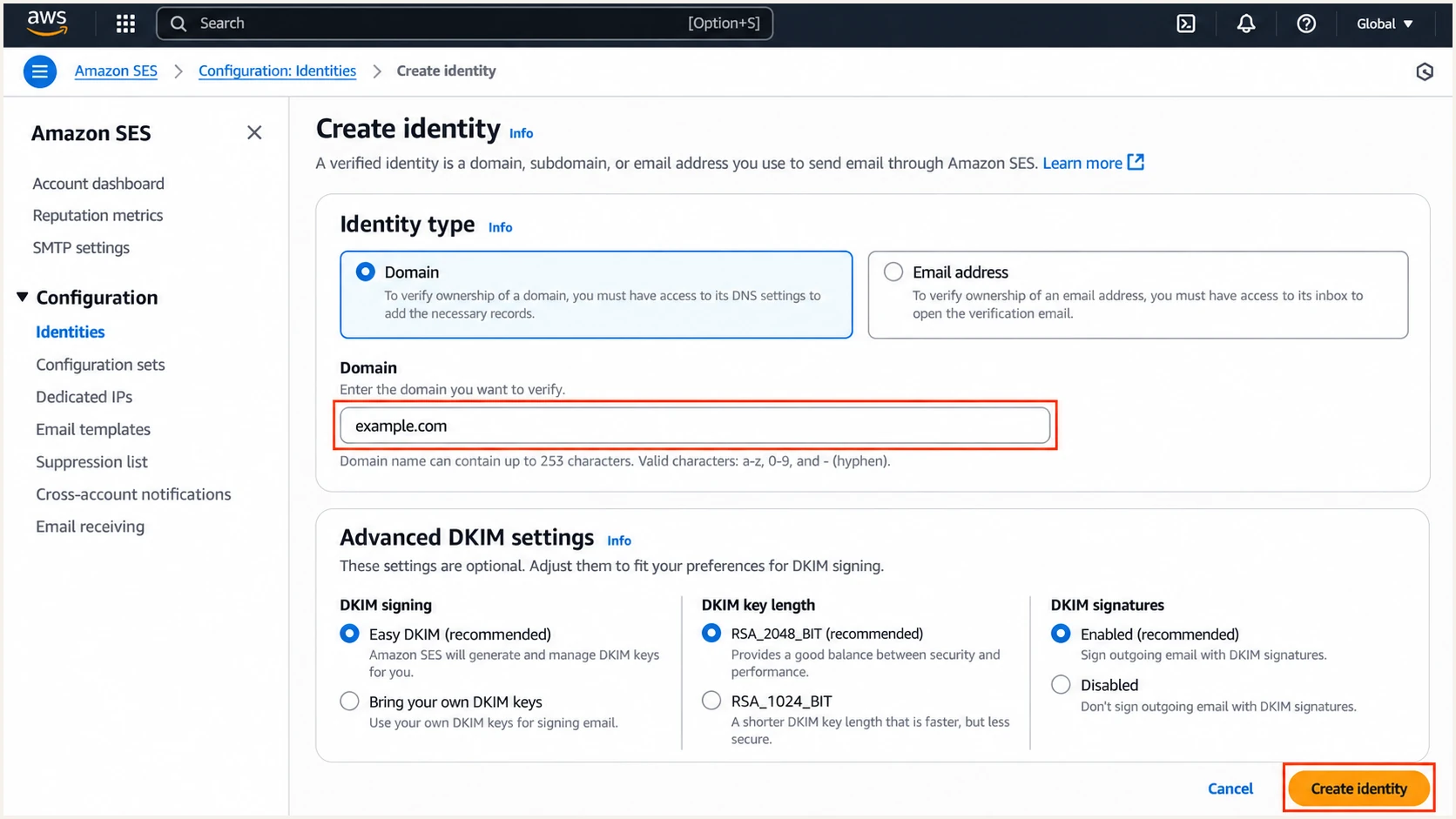
Task: Click the top Search field
Action: (x=464, y=23)
